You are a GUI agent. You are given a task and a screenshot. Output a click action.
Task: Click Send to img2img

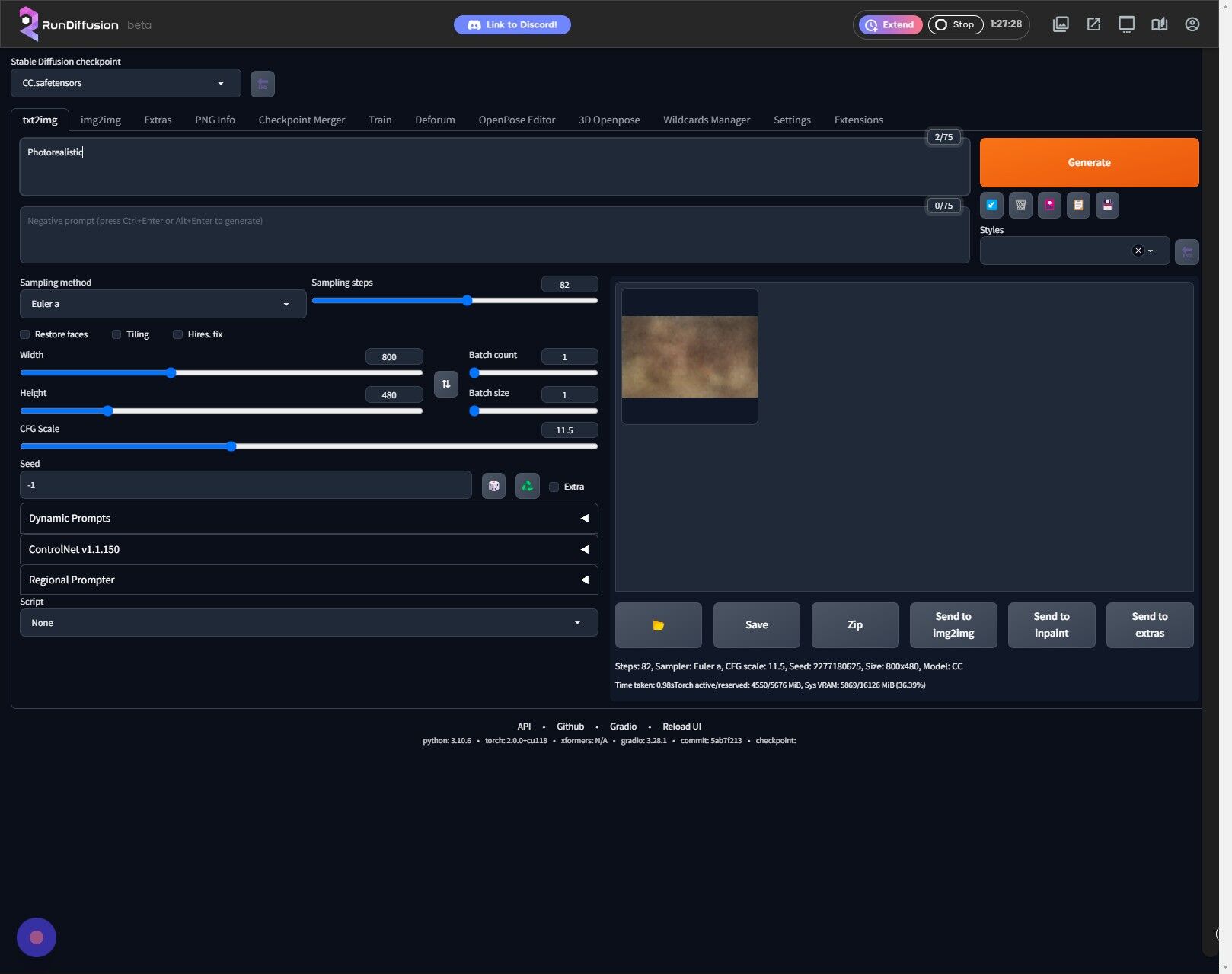(953, 625)
